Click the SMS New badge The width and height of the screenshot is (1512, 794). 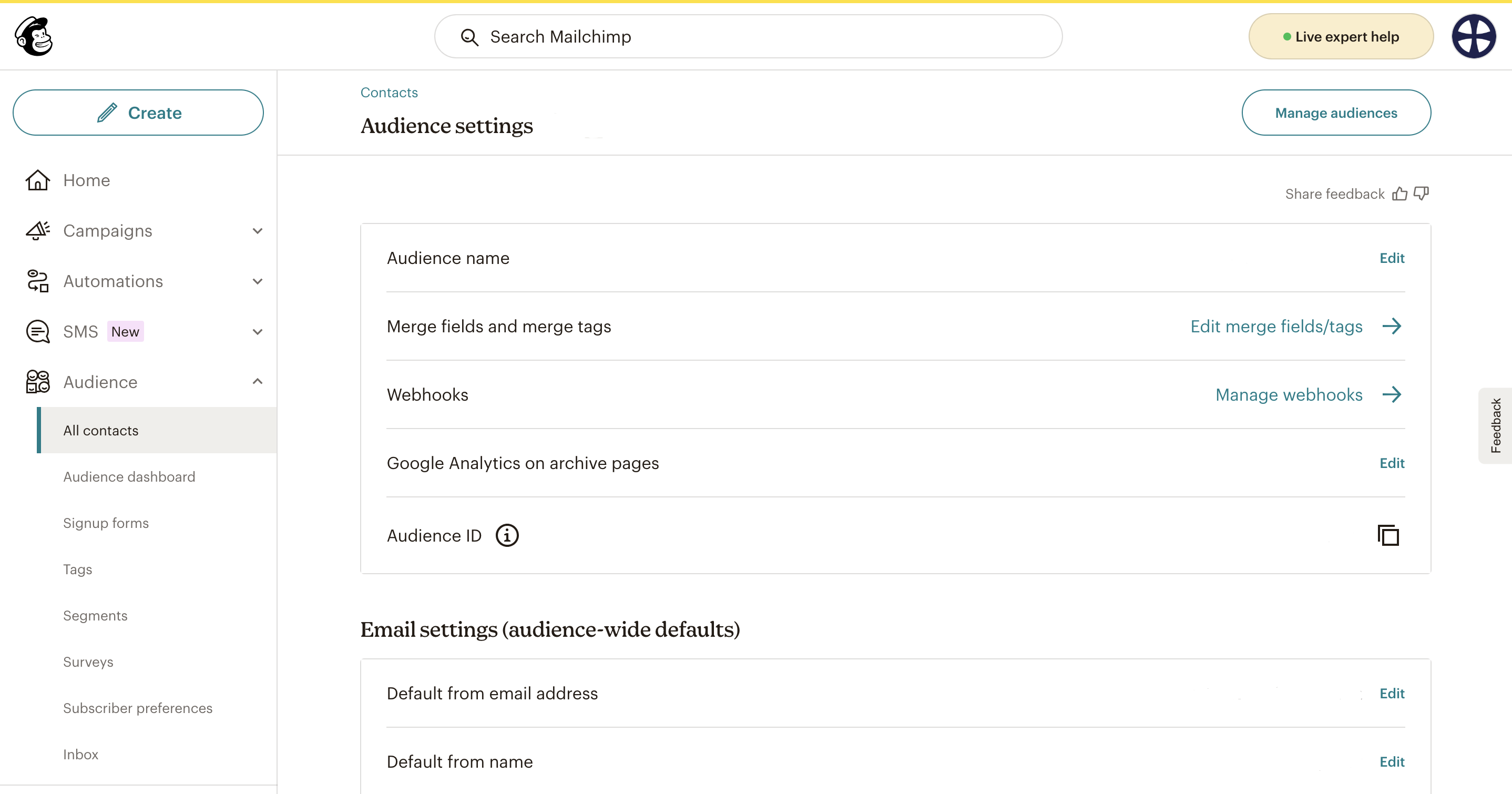[x=125, y=332]
